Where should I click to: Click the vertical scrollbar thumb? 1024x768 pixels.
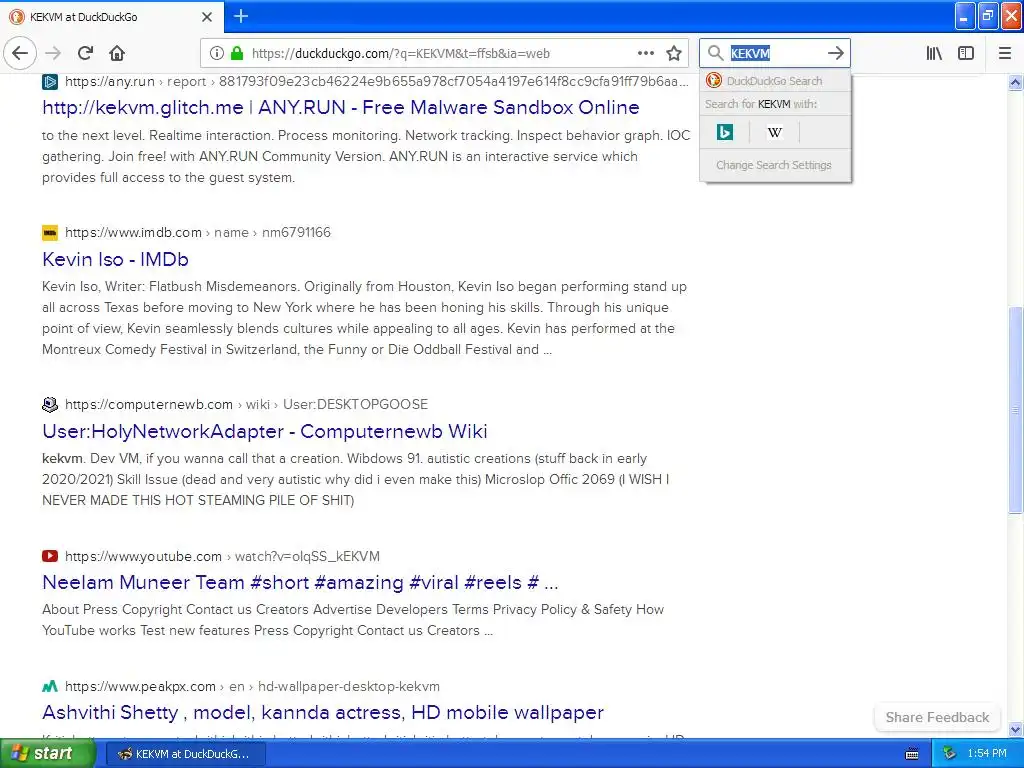click(x=1015, y=409)
